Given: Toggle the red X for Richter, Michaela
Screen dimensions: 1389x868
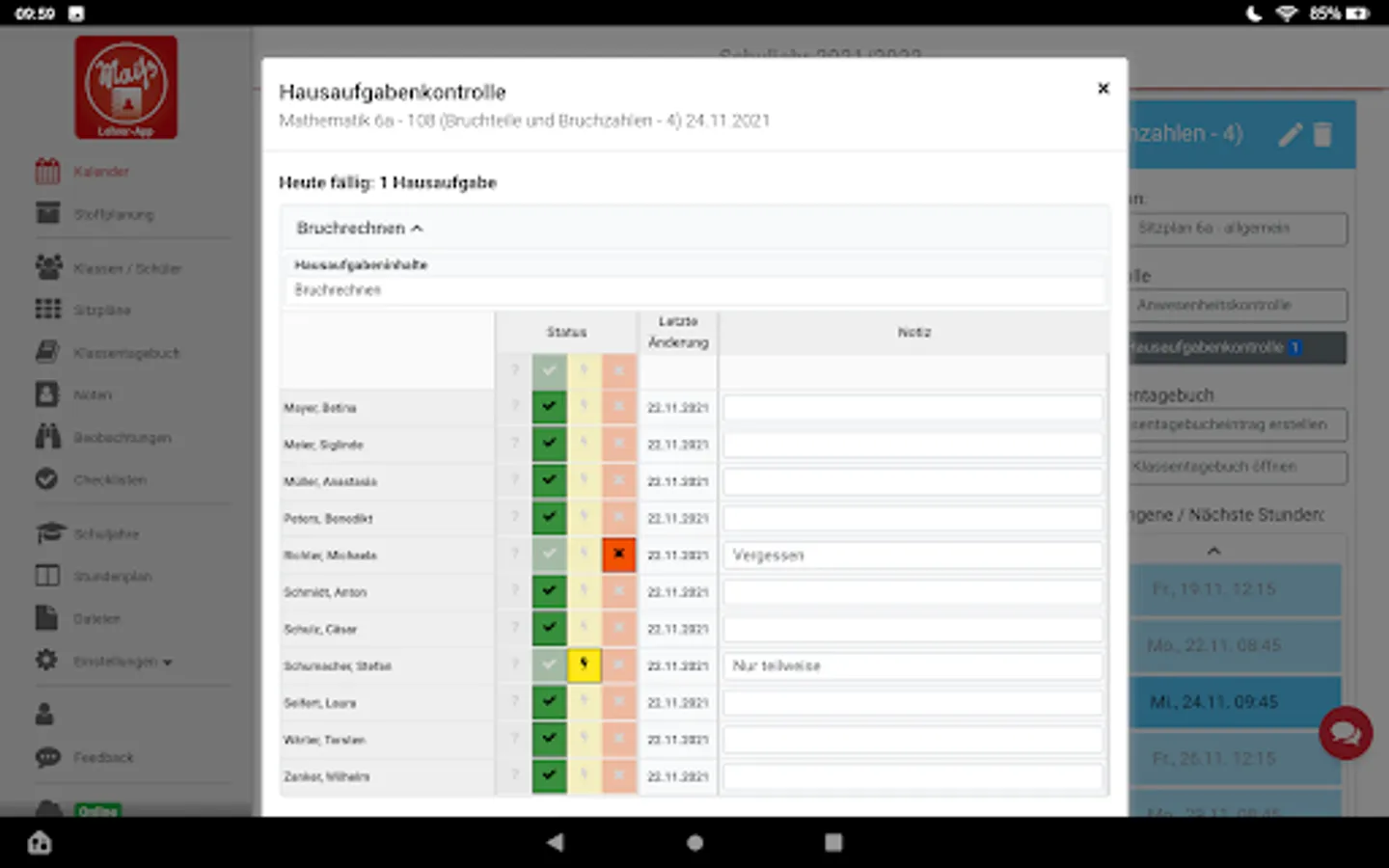Looking at the screenshot, I should [618, 555].
